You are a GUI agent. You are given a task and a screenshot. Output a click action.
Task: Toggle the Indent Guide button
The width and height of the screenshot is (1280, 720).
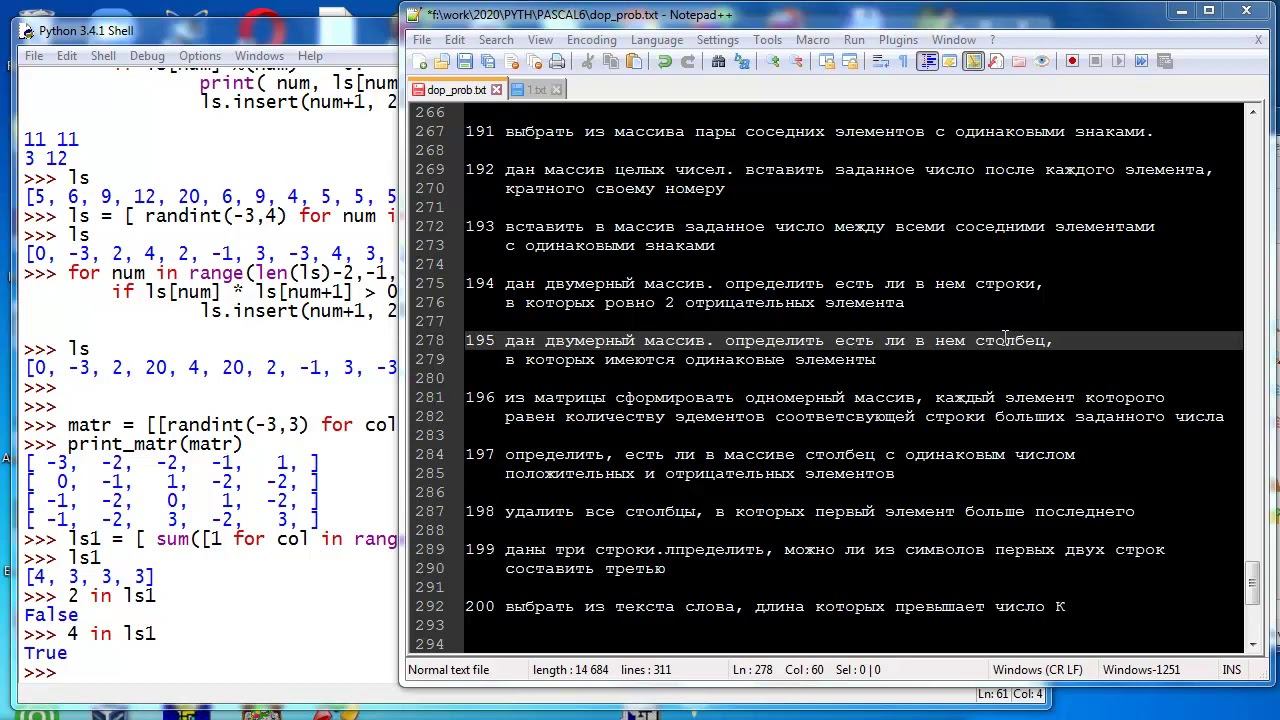(x=927, y=61)
